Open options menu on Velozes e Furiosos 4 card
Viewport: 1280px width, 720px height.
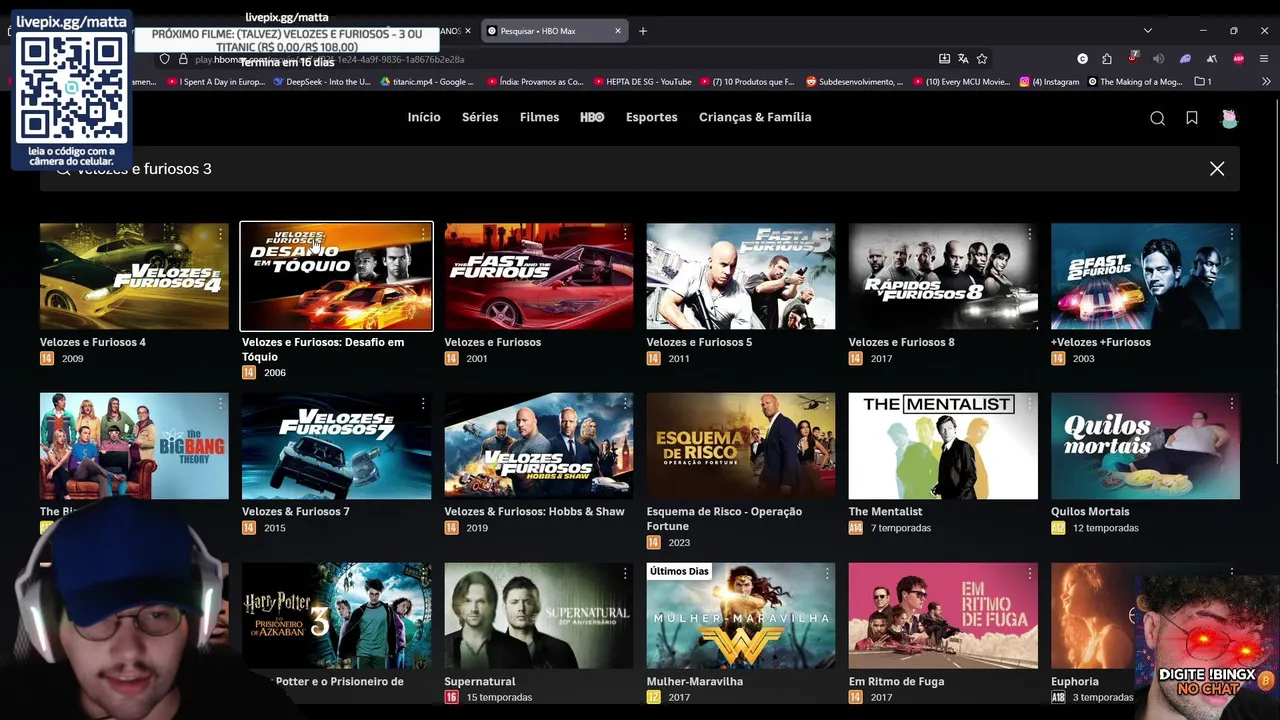(221, 234)
